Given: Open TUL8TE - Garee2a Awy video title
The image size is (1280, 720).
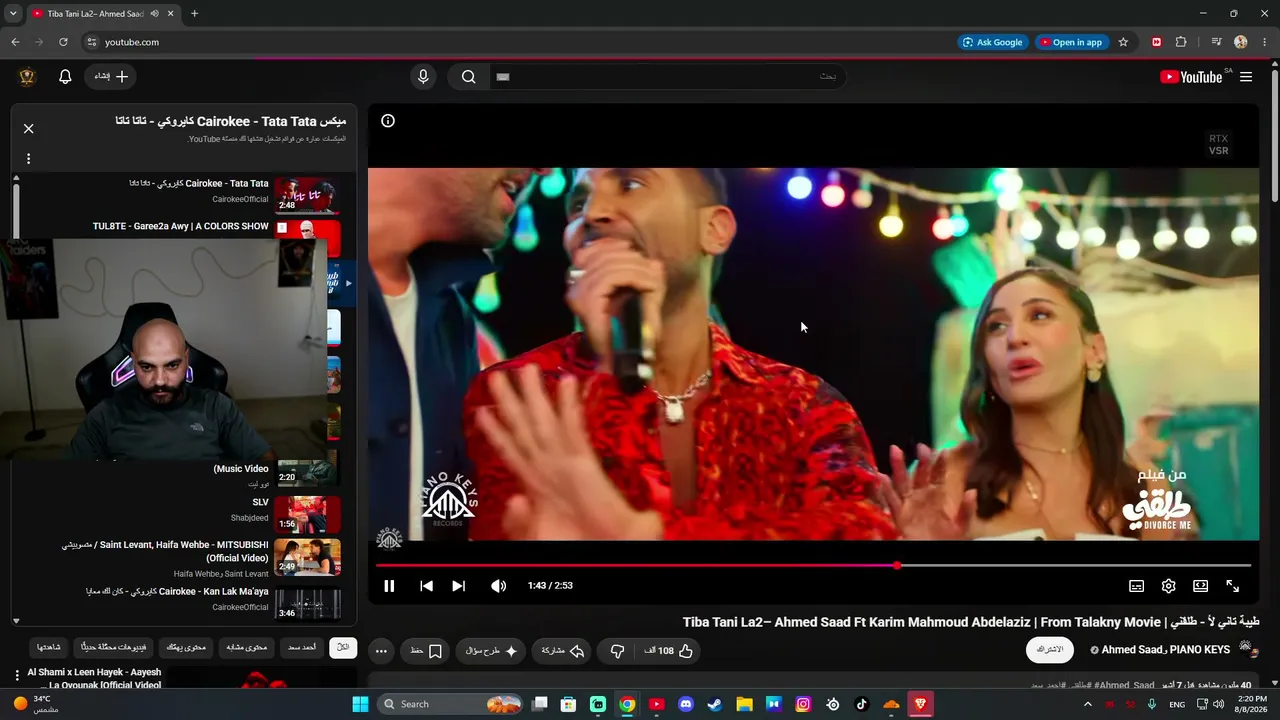Looking at the screenshot, I should click(181, 226).
